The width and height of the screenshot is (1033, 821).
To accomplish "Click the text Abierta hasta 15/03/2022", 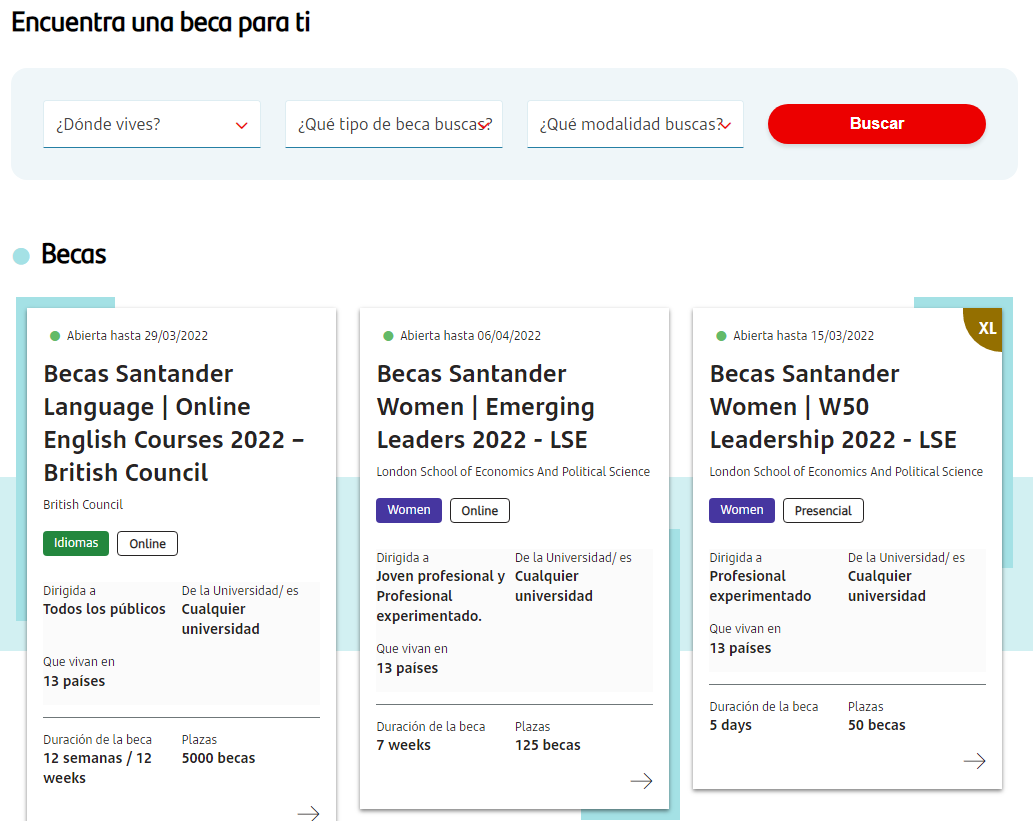I will tap(804, 335).
